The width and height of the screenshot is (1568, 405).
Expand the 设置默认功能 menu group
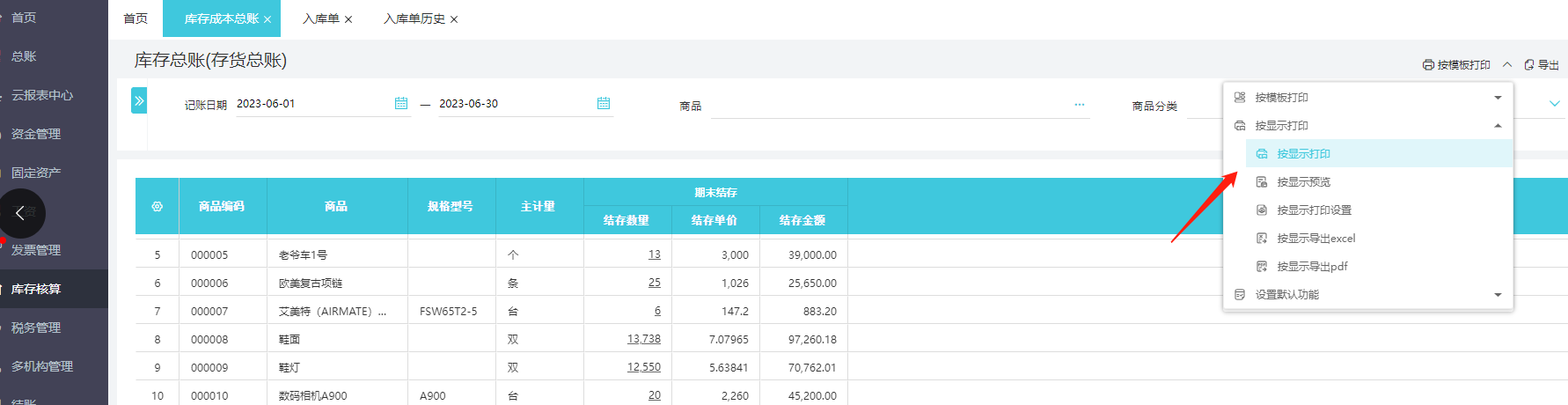tap(1498, 295)
